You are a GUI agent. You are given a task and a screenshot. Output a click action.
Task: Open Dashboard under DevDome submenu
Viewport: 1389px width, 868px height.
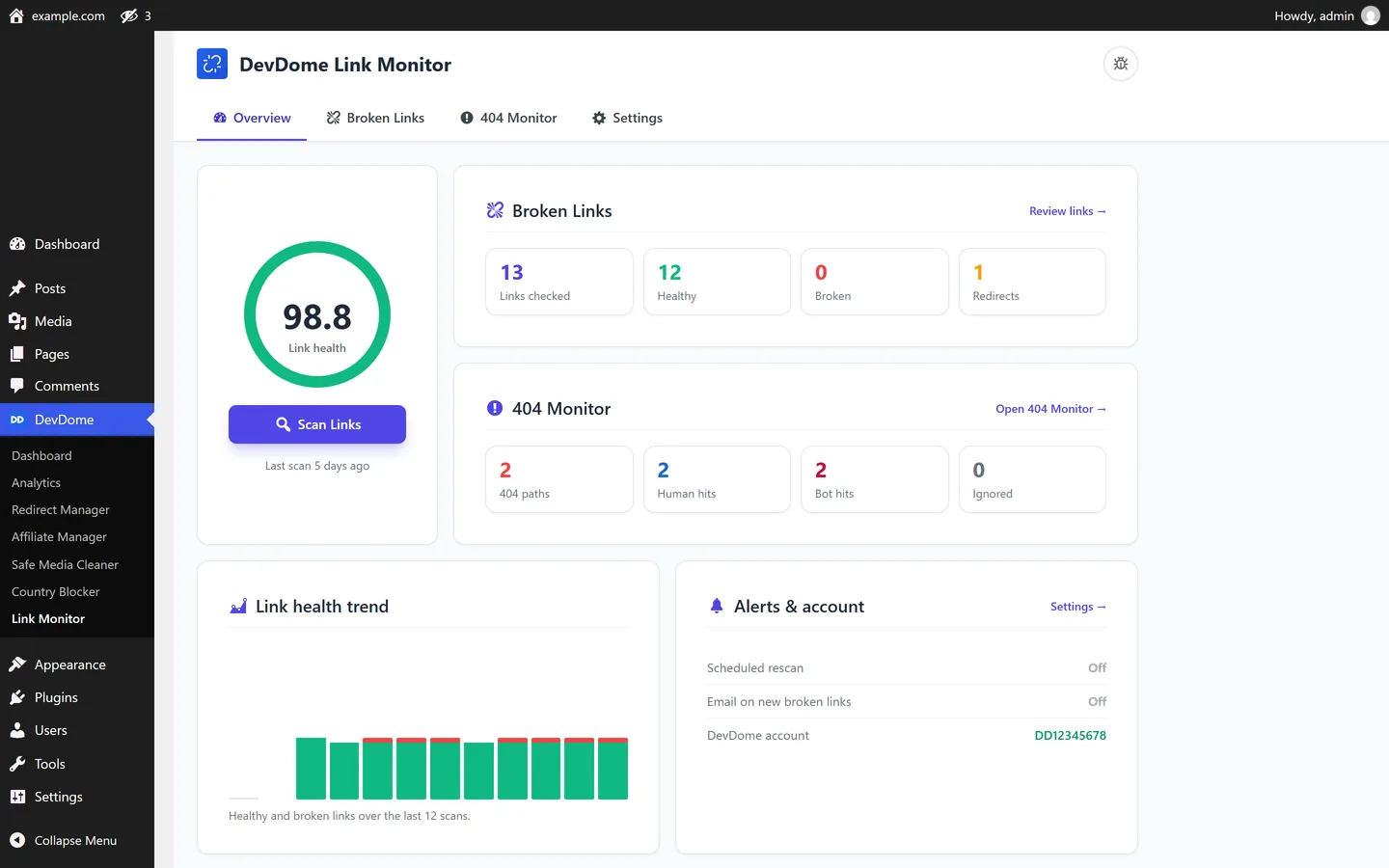click(x=41, y=455)
